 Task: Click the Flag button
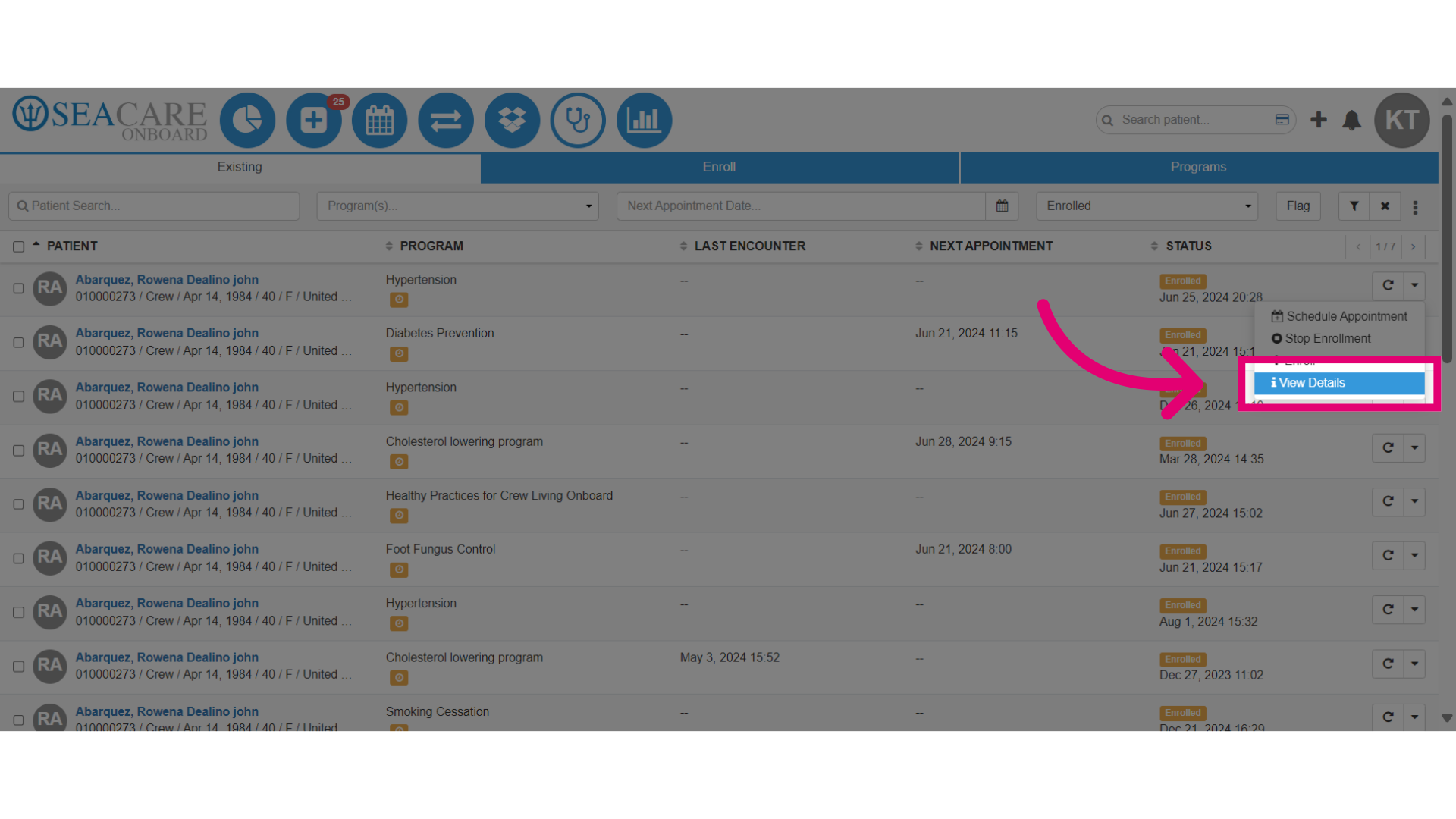[x=1298, y=206]
